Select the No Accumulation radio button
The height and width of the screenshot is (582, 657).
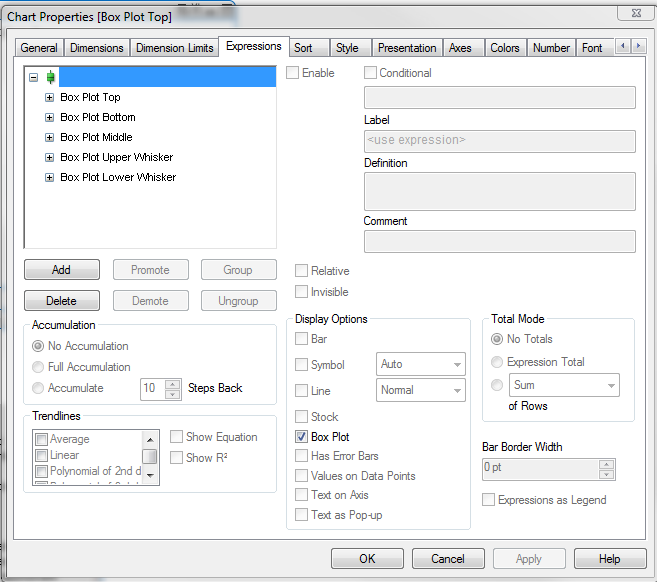tap(38, 346)
